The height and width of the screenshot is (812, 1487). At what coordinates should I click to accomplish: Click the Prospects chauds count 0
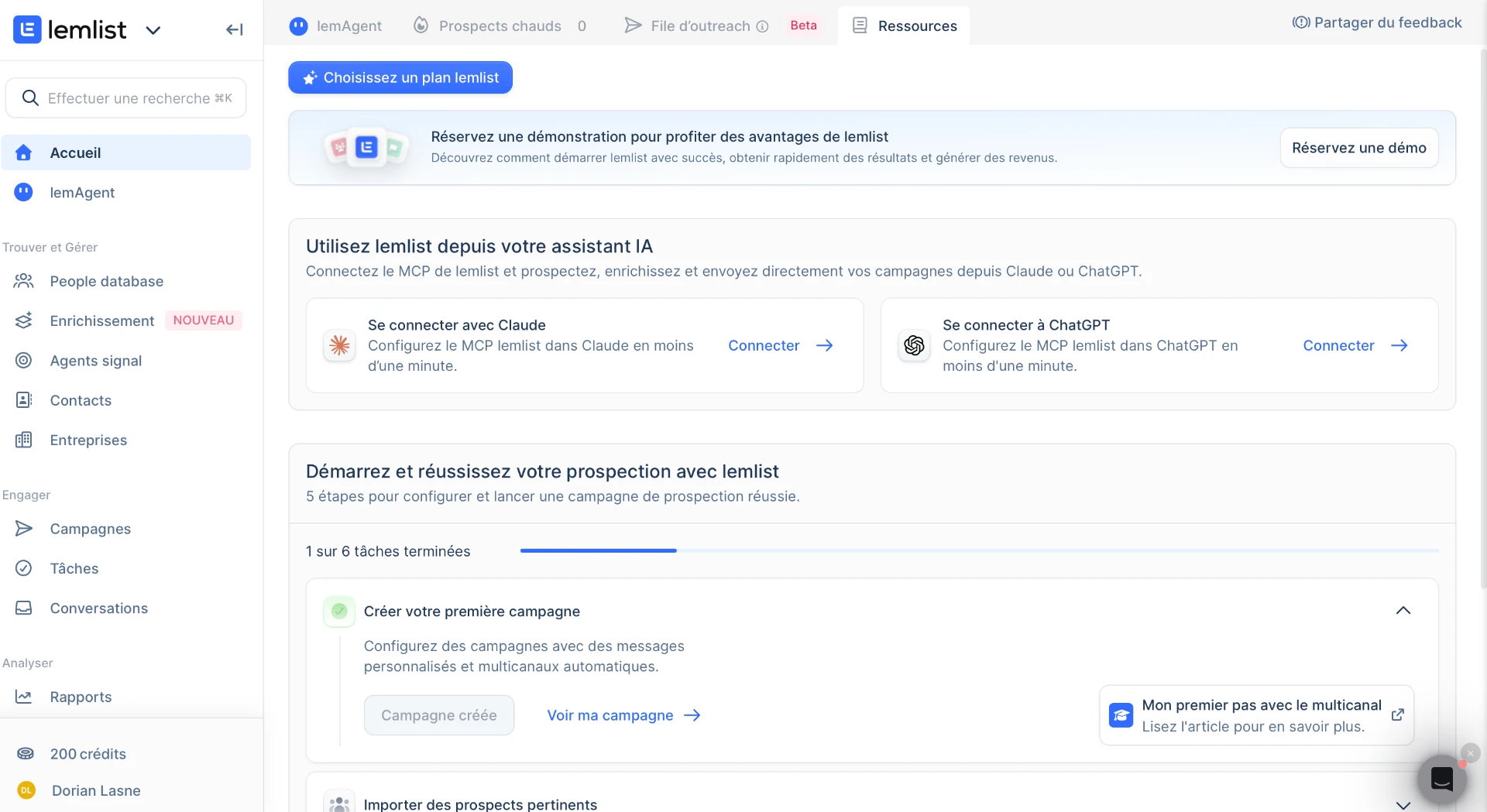pos(582,26)
